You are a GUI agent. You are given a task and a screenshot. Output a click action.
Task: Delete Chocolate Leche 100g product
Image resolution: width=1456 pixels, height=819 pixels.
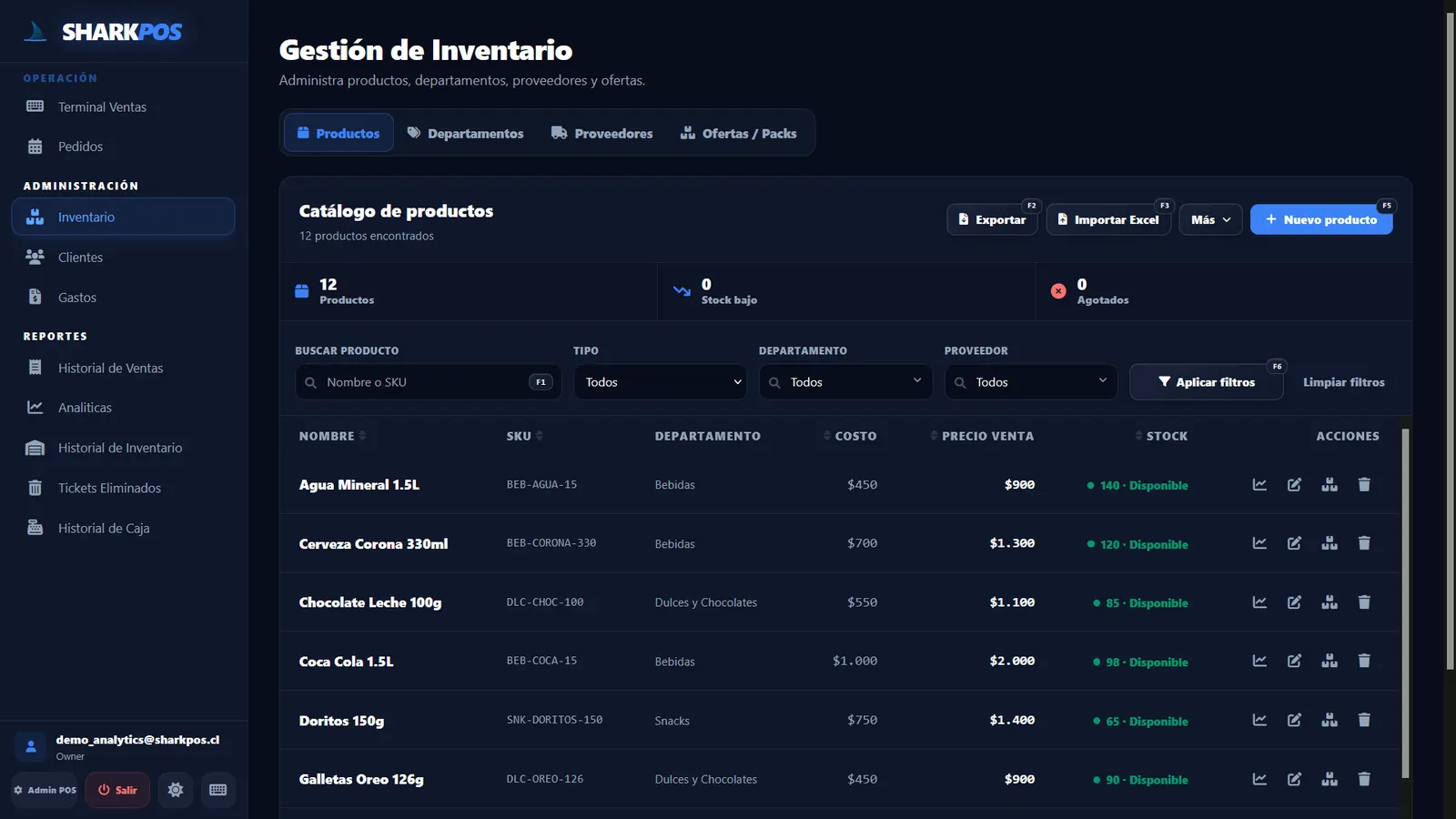(x=1364, y=602)
